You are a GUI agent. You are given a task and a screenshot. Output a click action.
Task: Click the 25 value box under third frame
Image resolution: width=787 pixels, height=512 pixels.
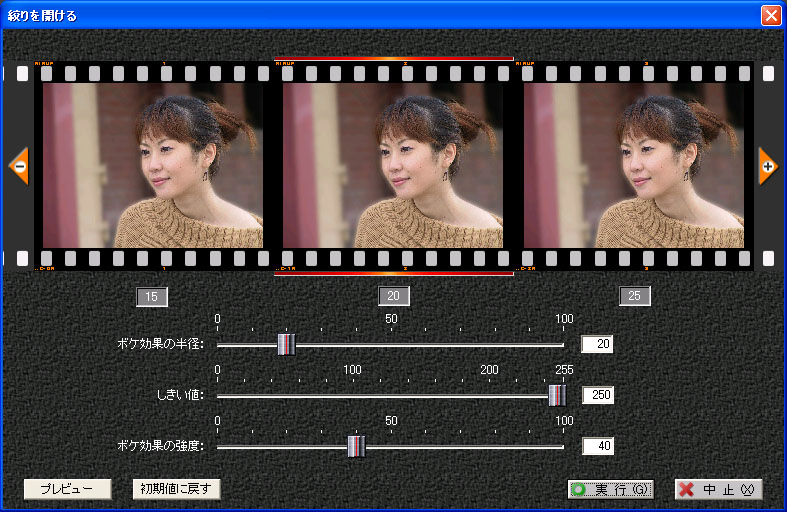pos(635,296)
